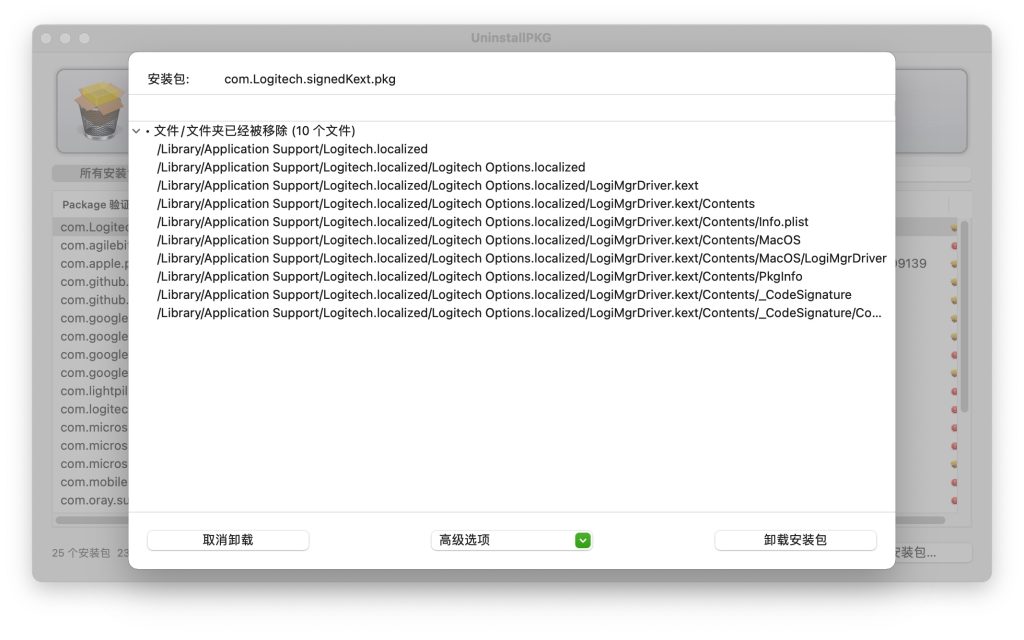The width and height of the screenshot is (1024, 640).
Task: Click the package name com.Logitech.signedKext.pkg
Action: [x=310, y=79]
